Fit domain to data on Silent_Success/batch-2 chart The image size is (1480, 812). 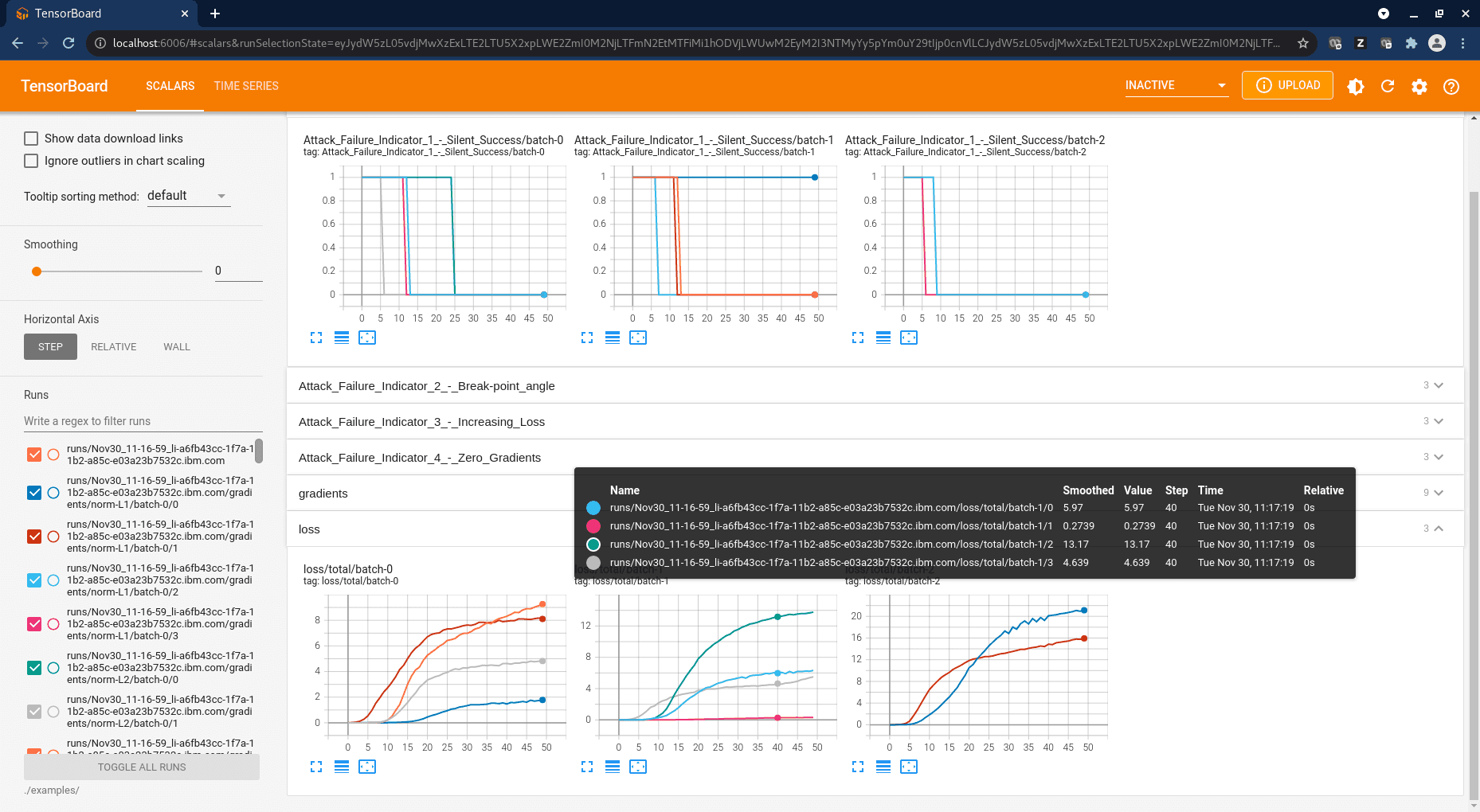coord(909,338)
